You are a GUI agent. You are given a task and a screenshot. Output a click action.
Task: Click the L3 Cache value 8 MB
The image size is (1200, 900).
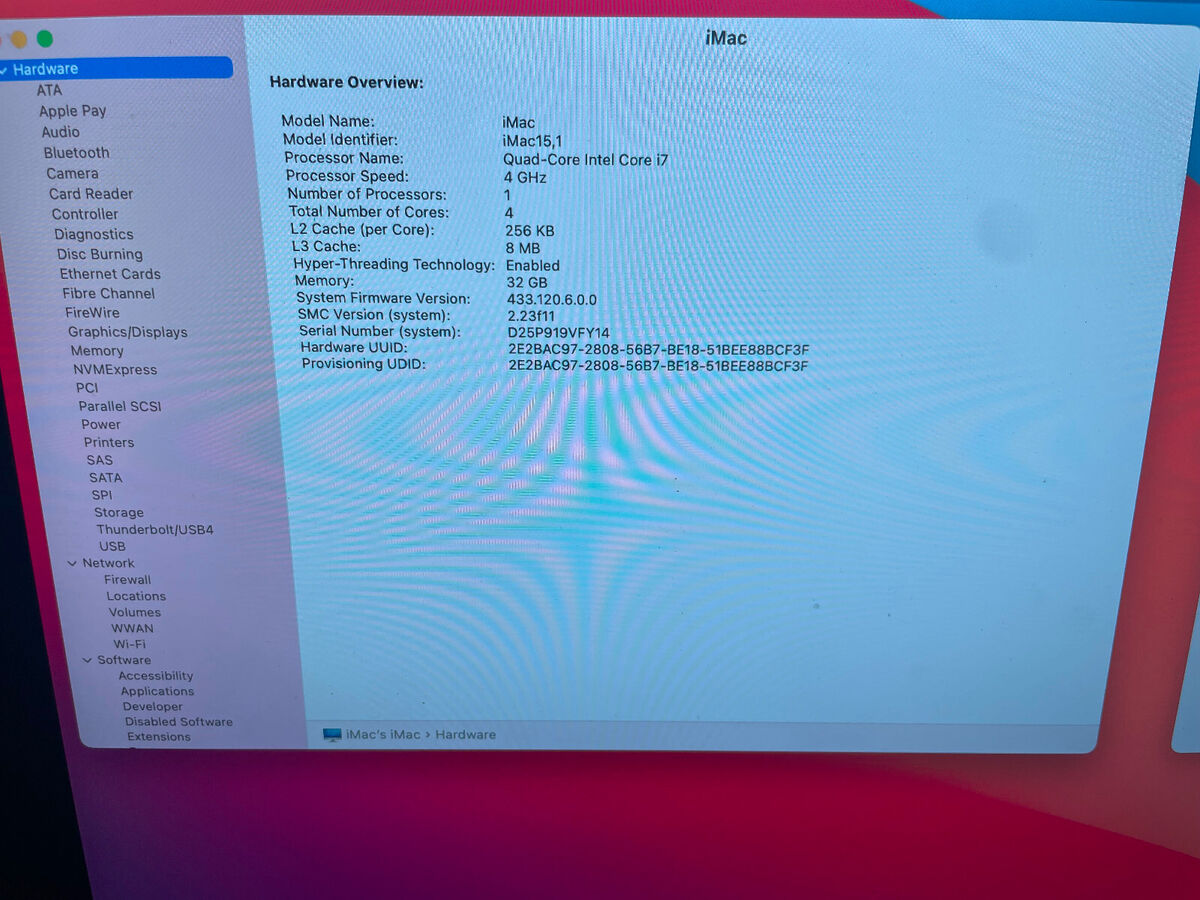pyautogui.click(x=523, y=248)
